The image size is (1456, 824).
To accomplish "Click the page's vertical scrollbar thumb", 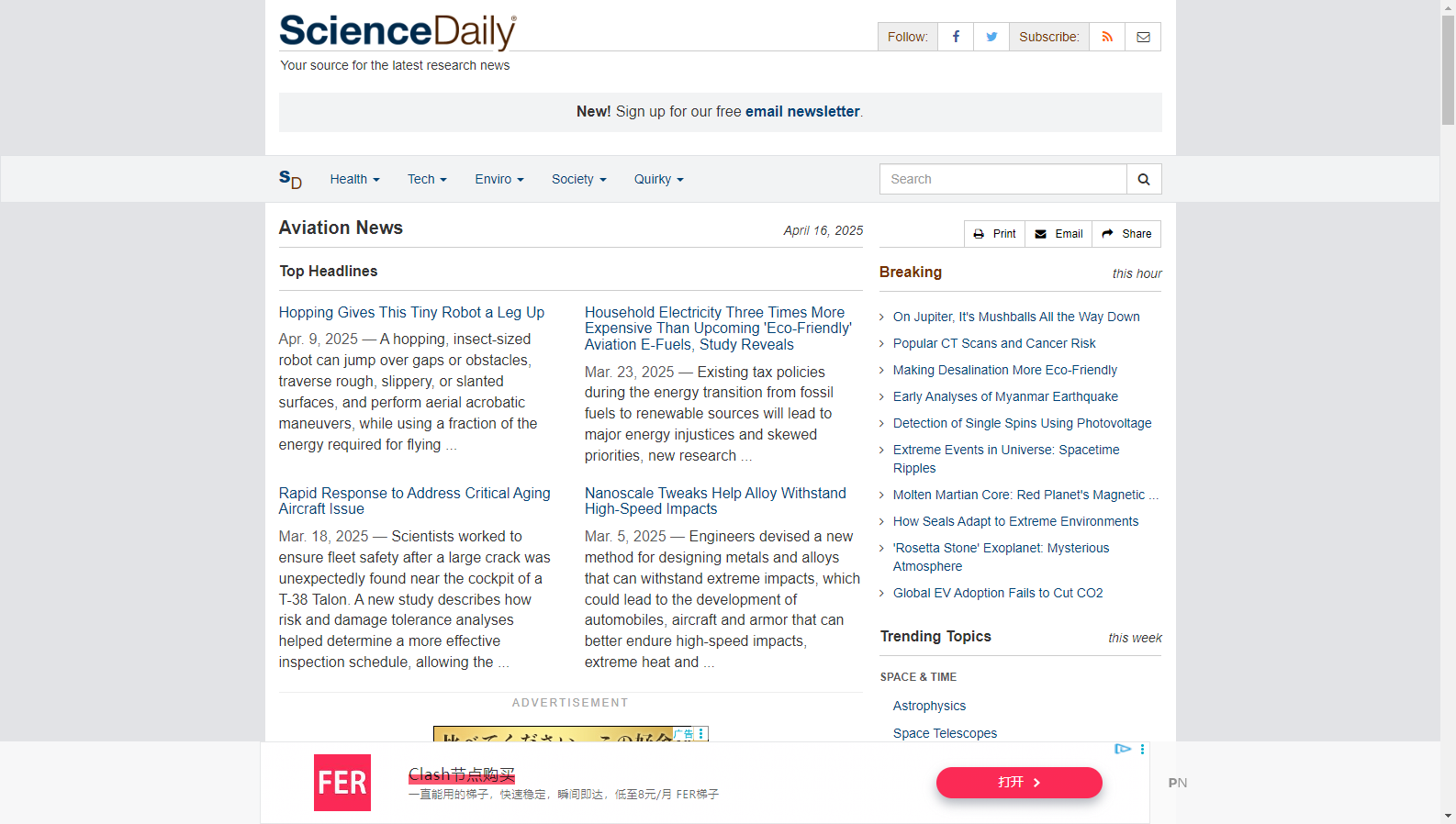I will point(1448,69).
